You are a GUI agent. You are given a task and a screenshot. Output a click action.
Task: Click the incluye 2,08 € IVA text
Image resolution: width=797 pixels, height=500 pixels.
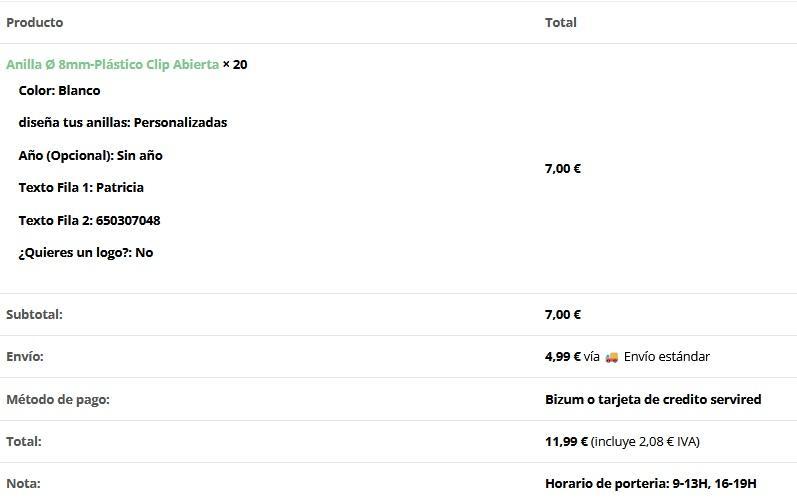coord(646,442)
